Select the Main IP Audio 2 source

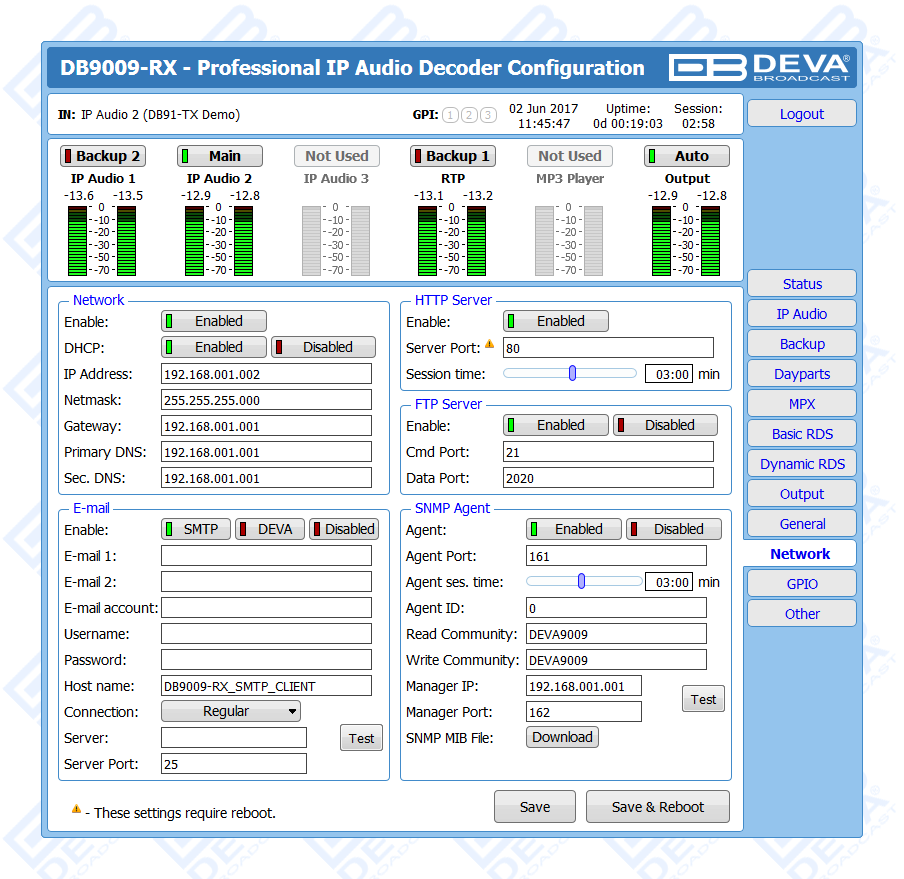(x=220, y=156)
